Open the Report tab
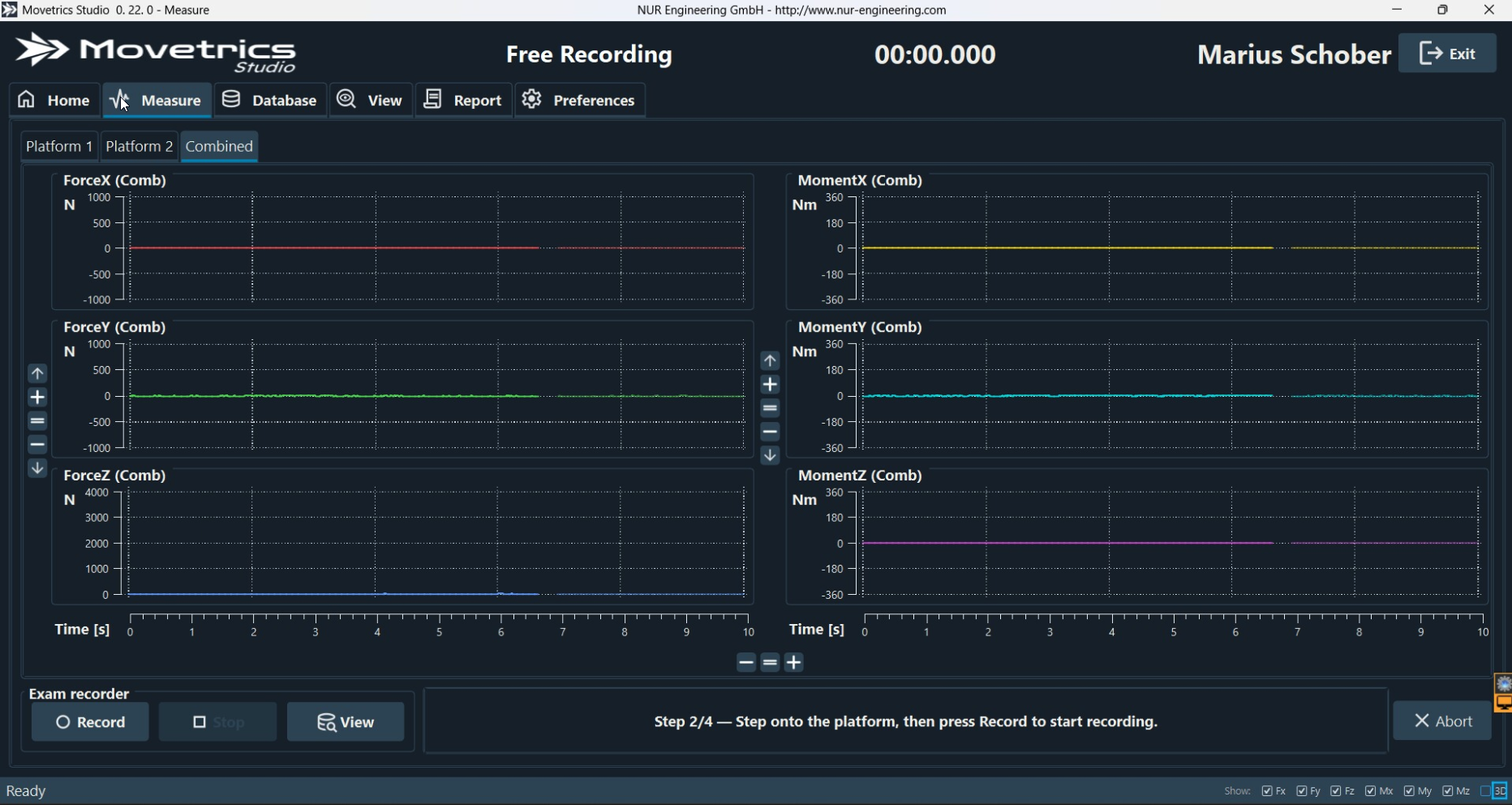This screenshot has width=1512, height=805. coord(464,100)
